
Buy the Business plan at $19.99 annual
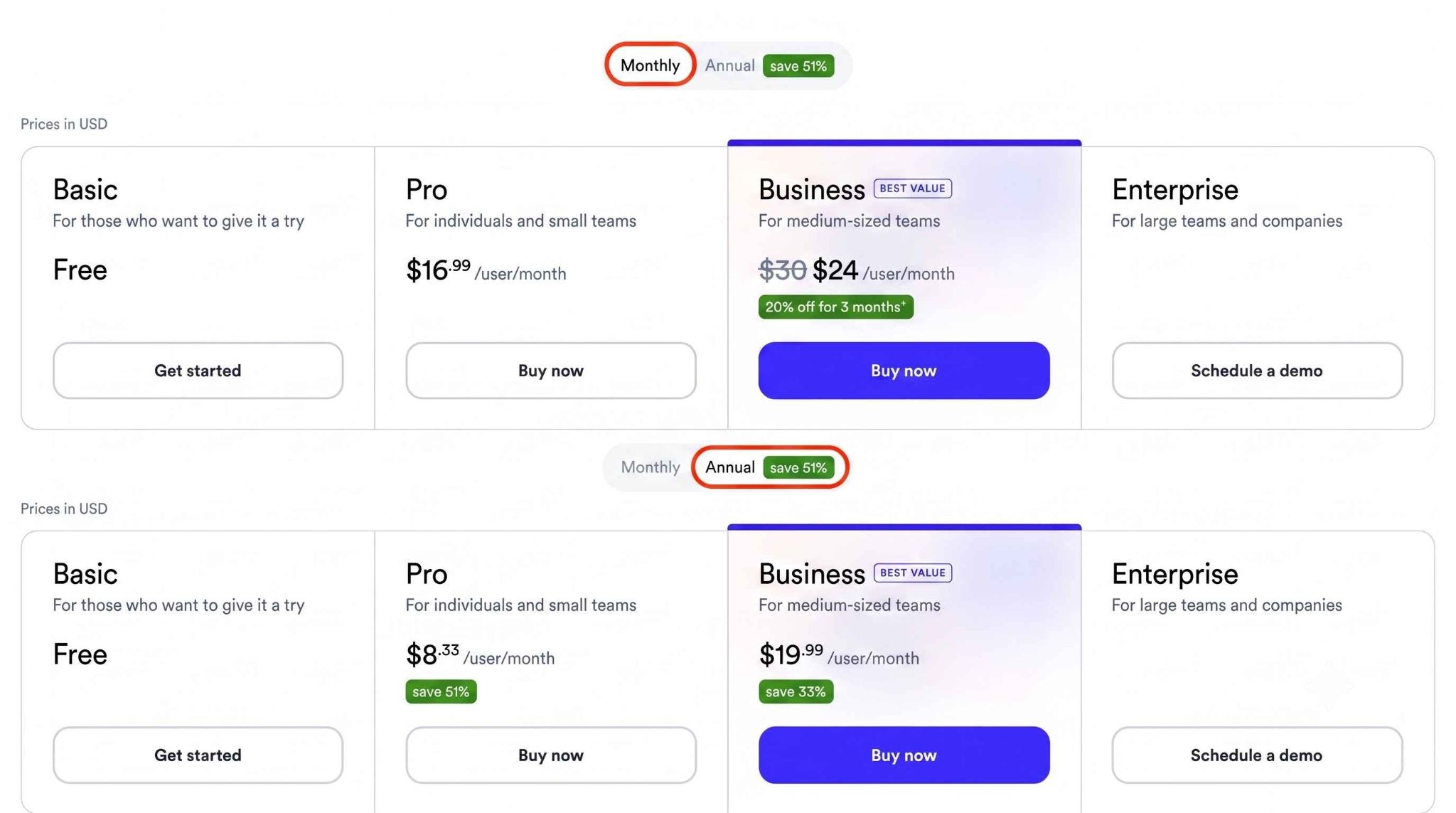904,755
